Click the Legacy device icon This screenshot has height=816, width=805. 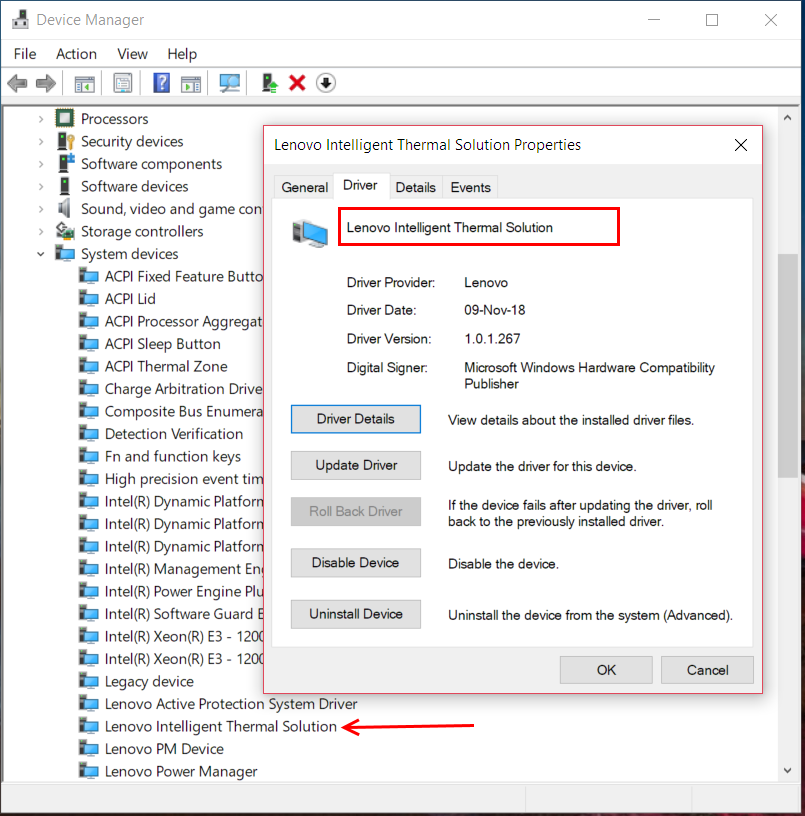coord(88,681)
